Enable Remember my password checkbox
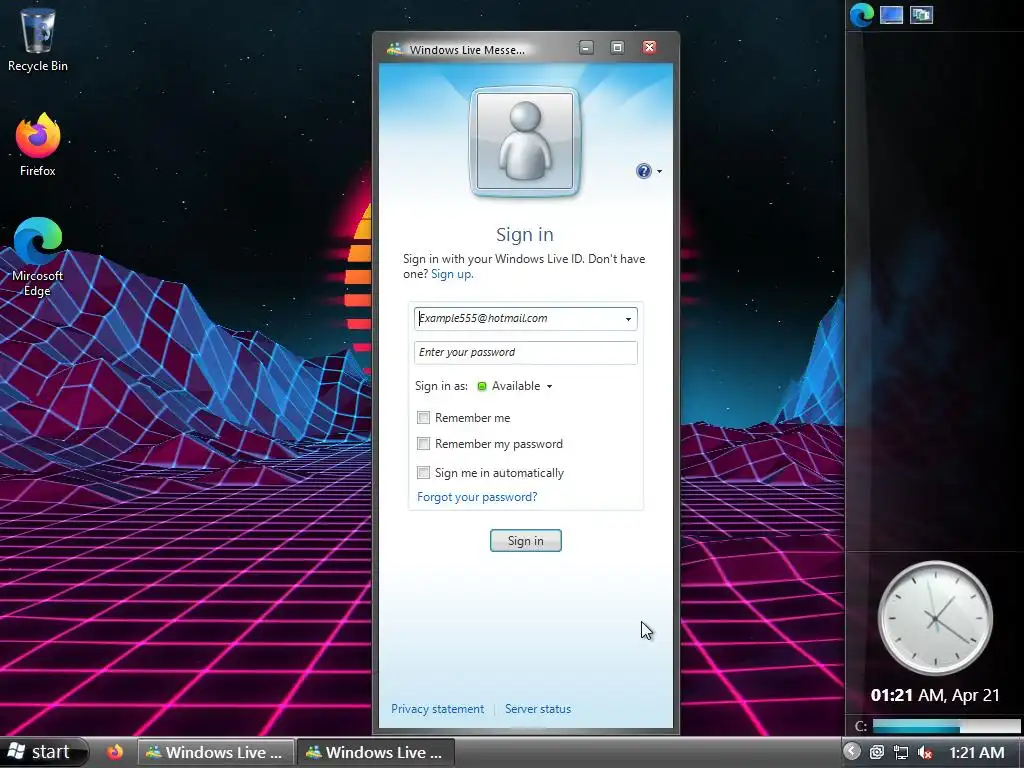The width and height of the screenshot is (1024, 768). click(424, 444)
